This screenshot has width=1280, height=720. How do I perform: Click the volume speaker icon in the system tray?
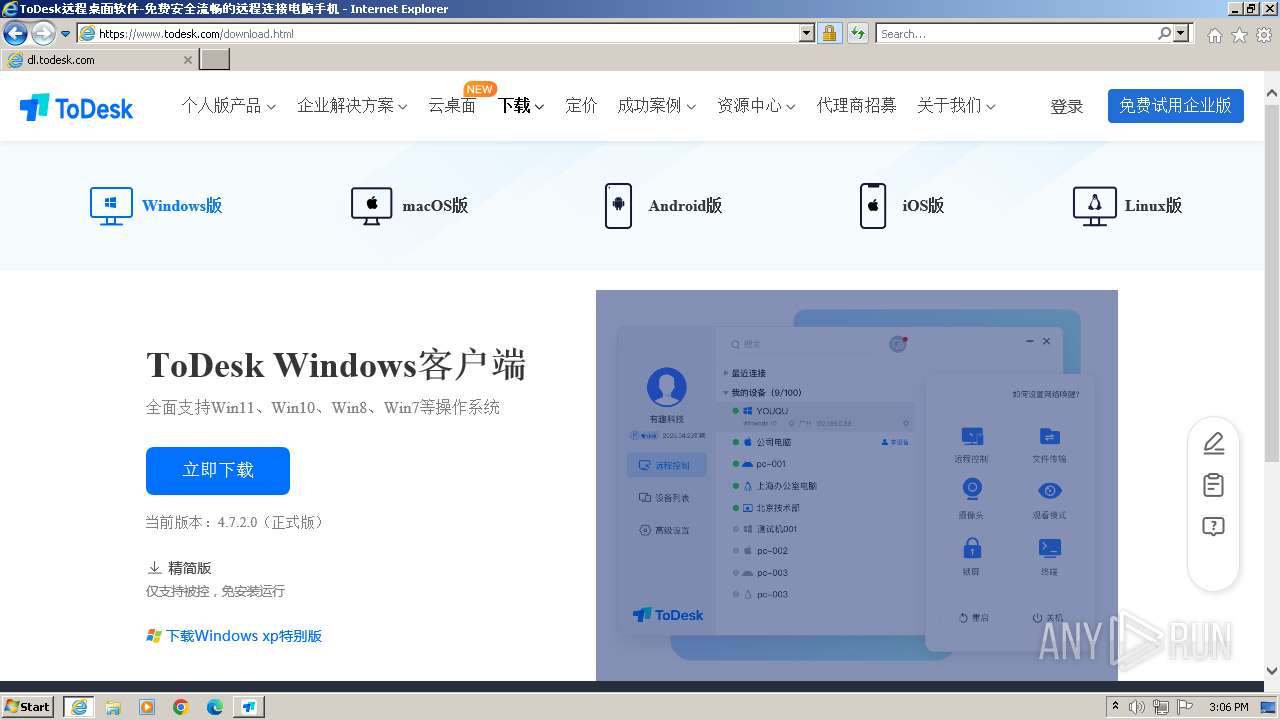click(x=1137, y=707)
